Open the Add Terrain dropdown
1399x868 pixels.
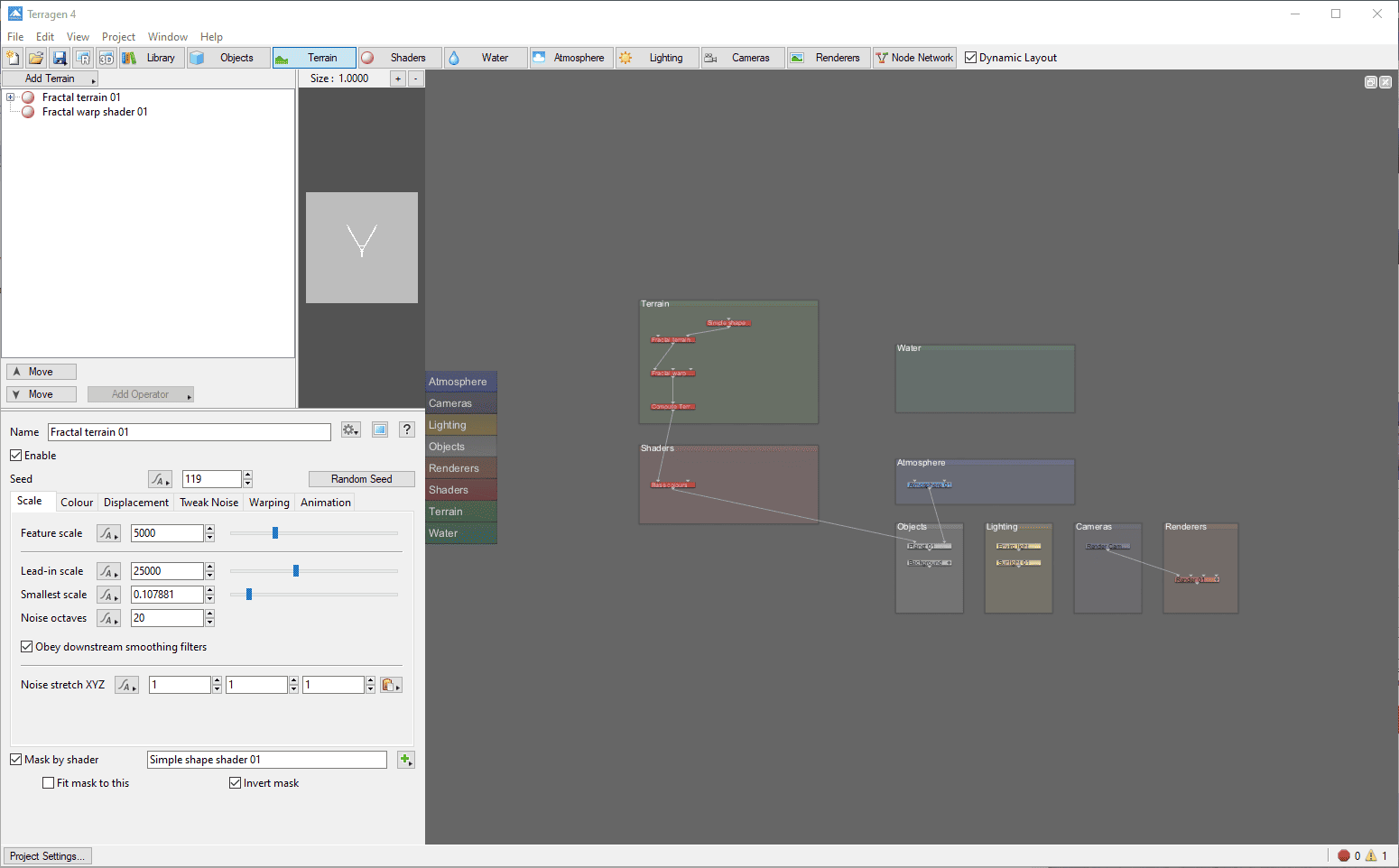(50, 78)
